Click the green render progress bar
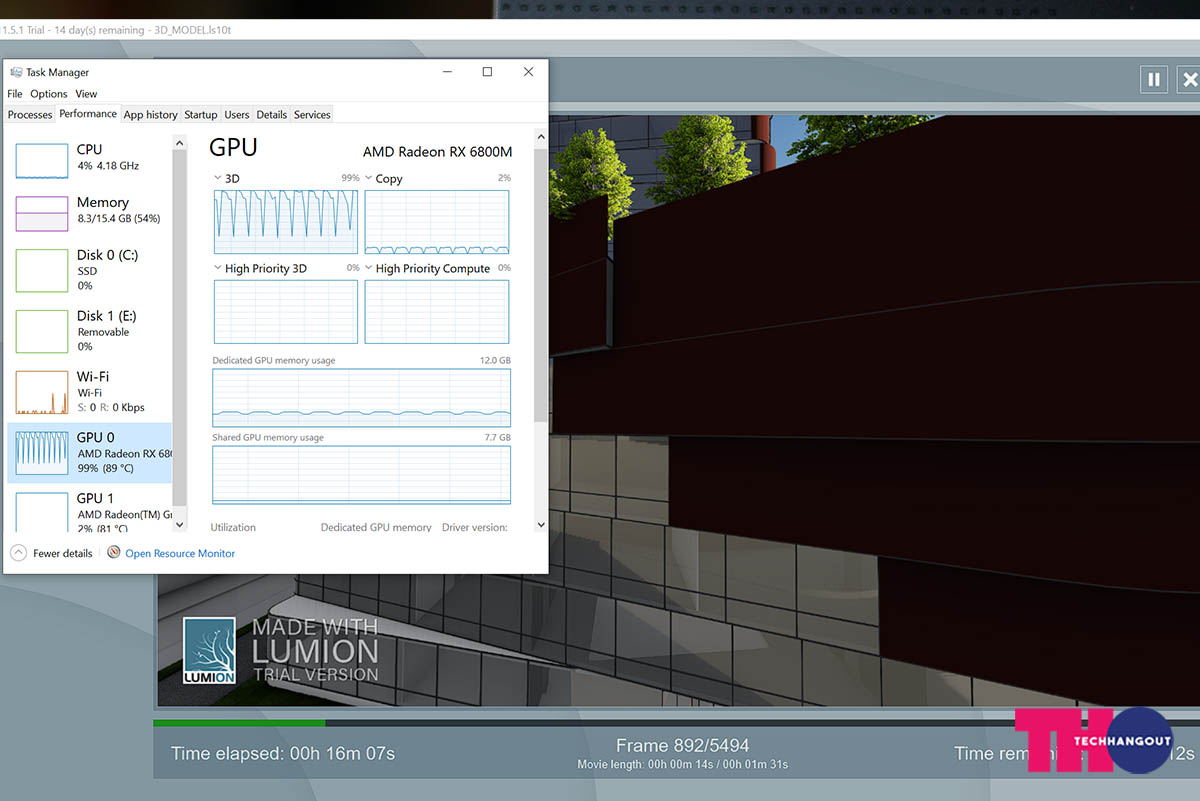 [239, 722]
